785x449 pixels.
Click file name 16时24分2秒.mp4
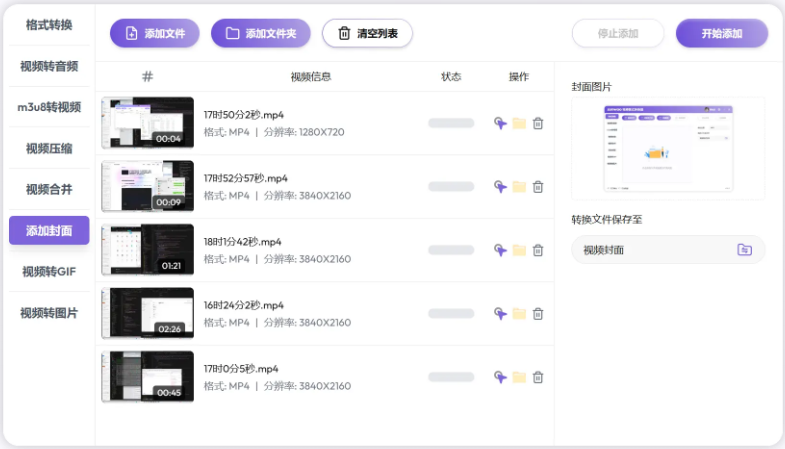click(243, 305)
